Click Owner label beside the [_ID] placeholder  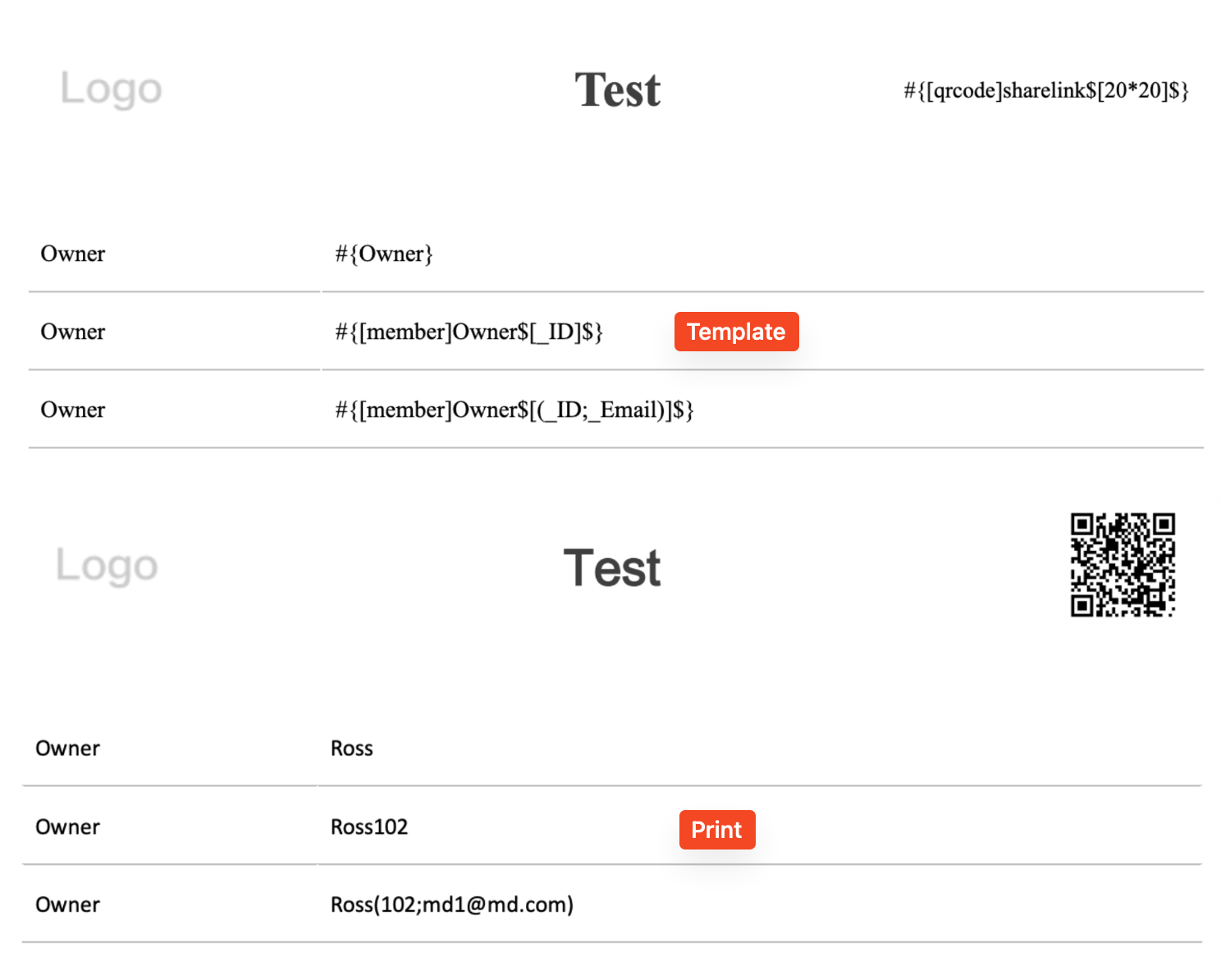73,332
